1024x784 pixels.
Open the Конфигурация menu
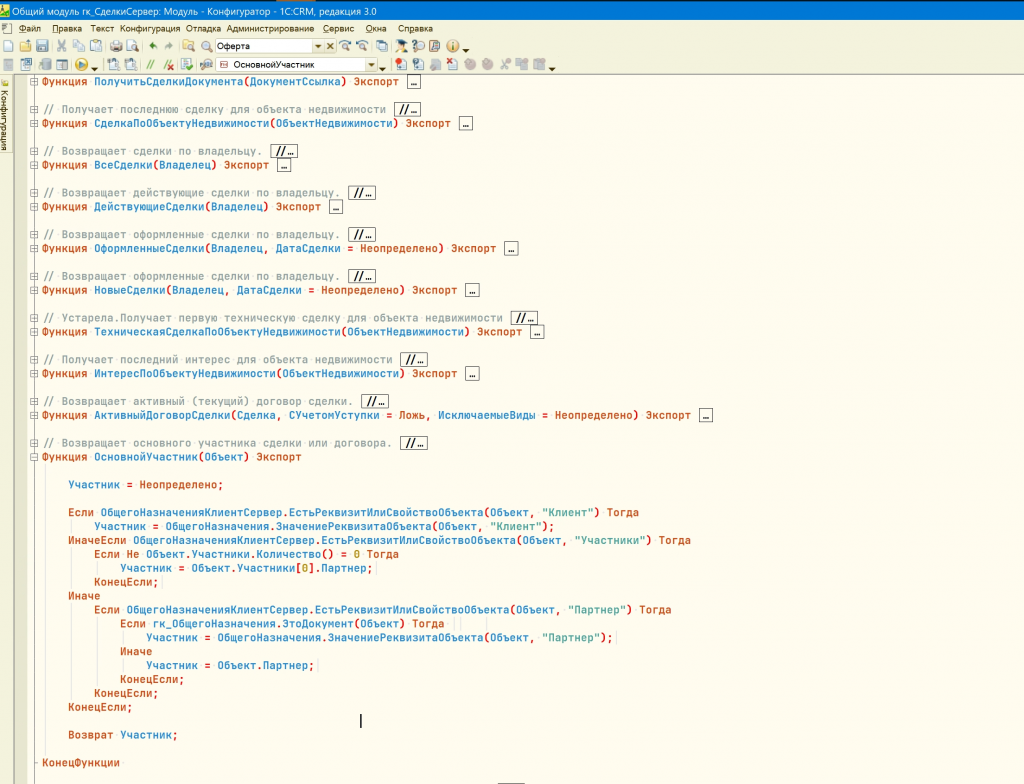[150, 28]
